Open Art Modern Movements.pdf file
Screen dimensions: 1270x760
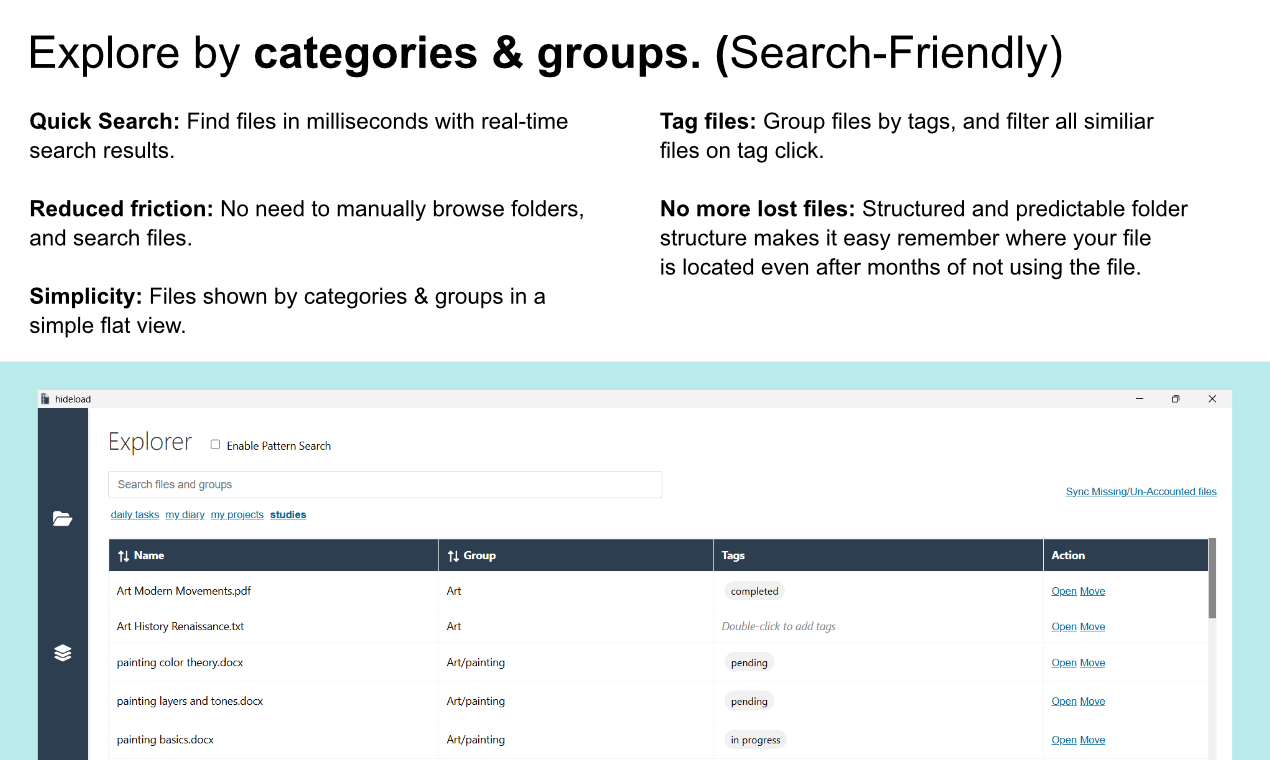click(x=1063, y=591)
